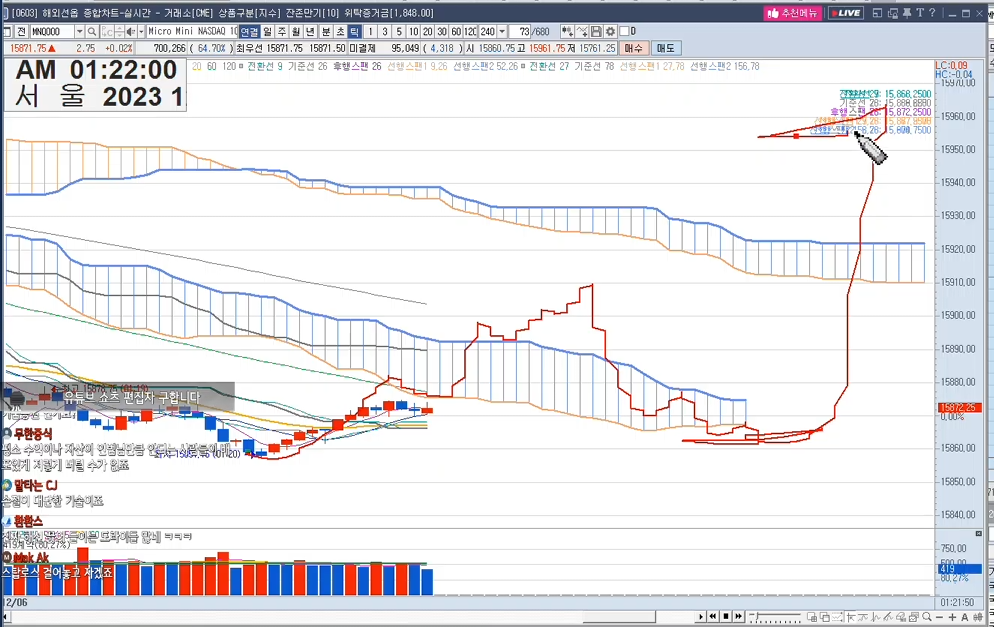The height and width of the screenshot is (627, 994).
Task: Click the A text icon in bottom toolbar
Action: [964, 616]
